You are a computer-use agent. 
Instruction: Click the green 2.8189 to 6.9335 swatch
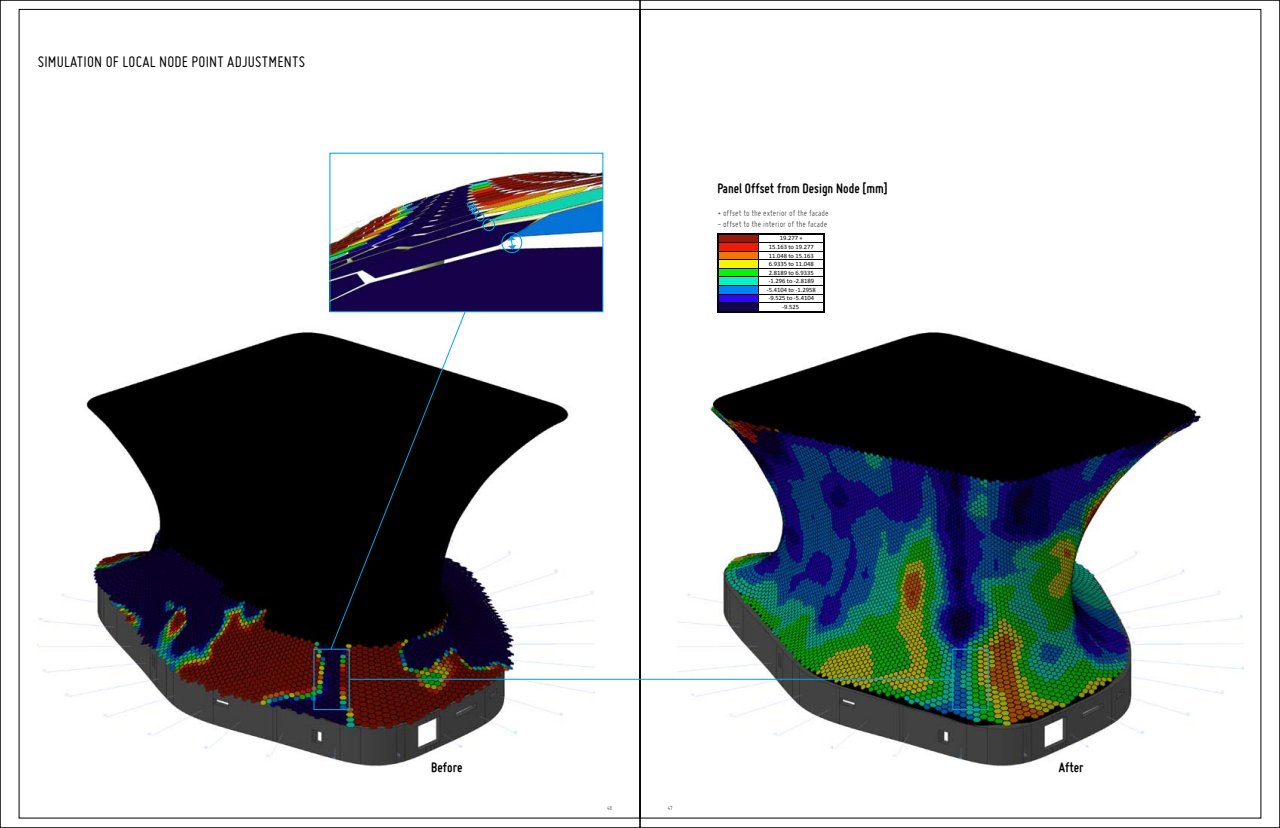pyautogui.click(x=738, y=273)
